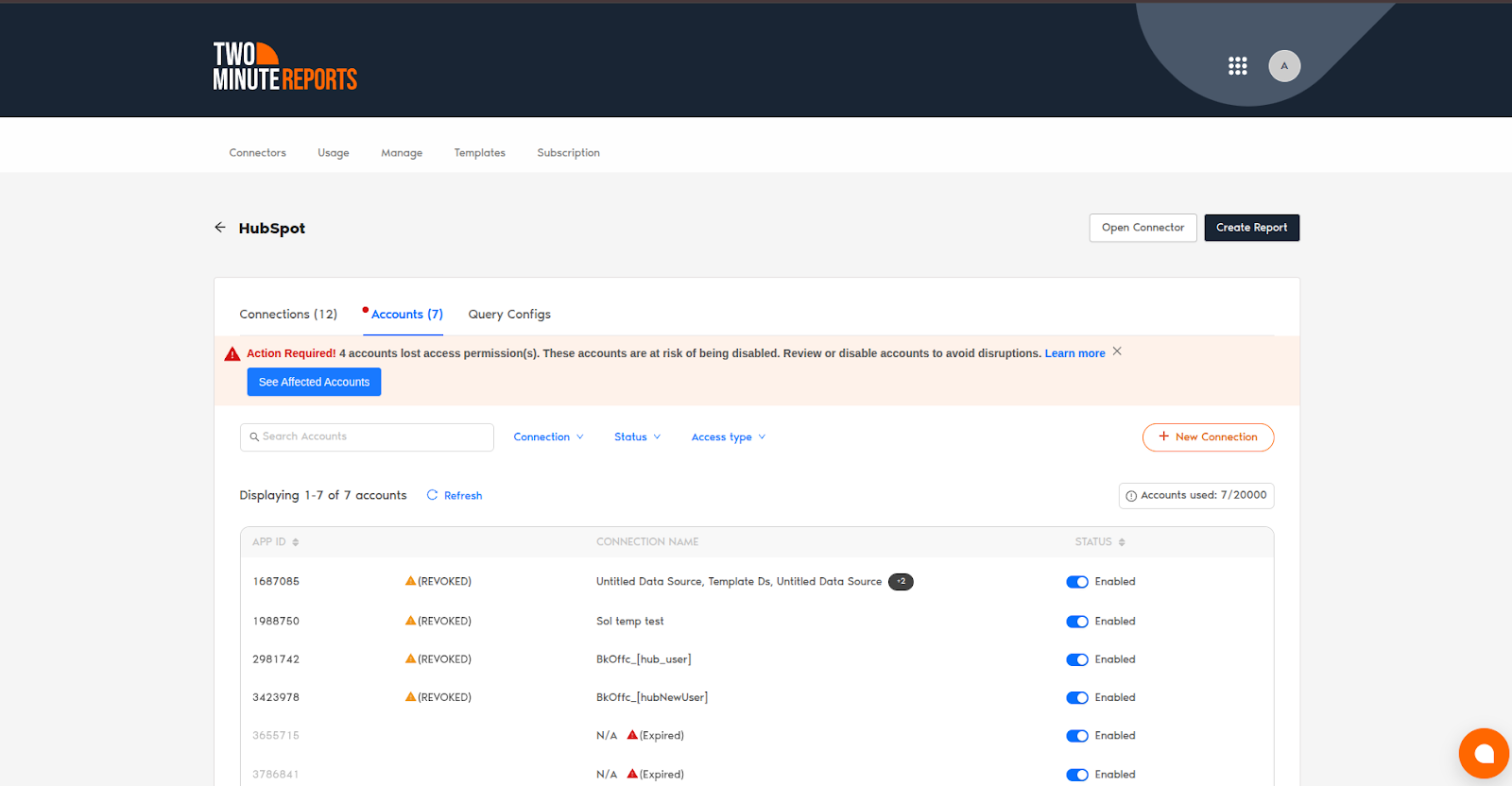Click the Open Connector button
This screenshot has height=786, width=1512.
click(x=1143, y=228)
